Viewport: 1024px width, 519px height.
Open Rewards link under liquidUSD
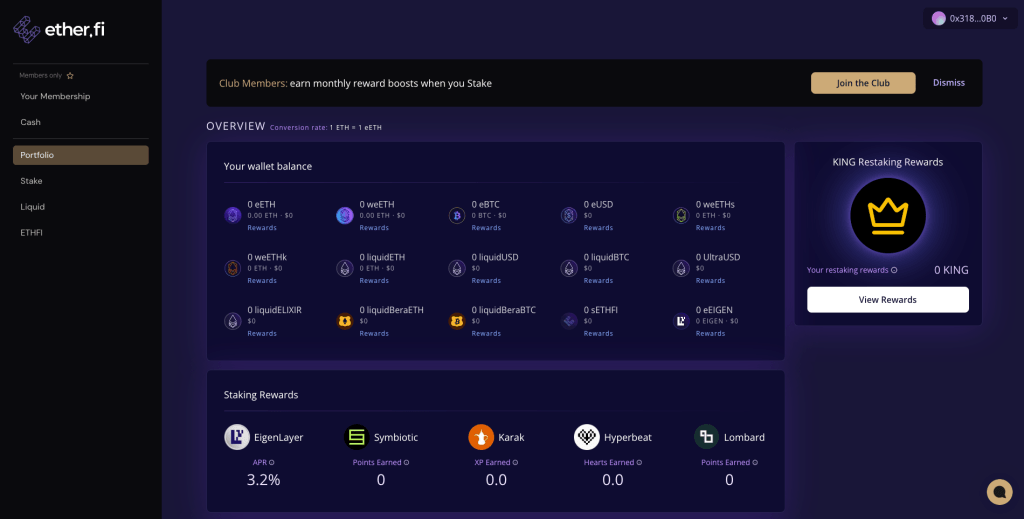[x=486, y=281]
